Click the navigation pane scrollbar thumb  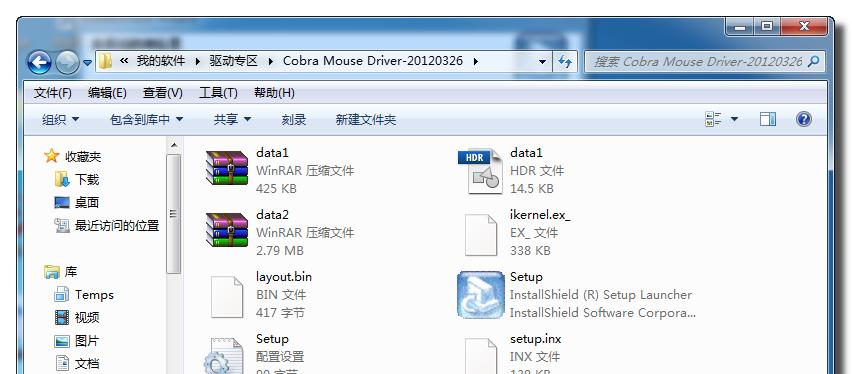(x=174, y=214)
